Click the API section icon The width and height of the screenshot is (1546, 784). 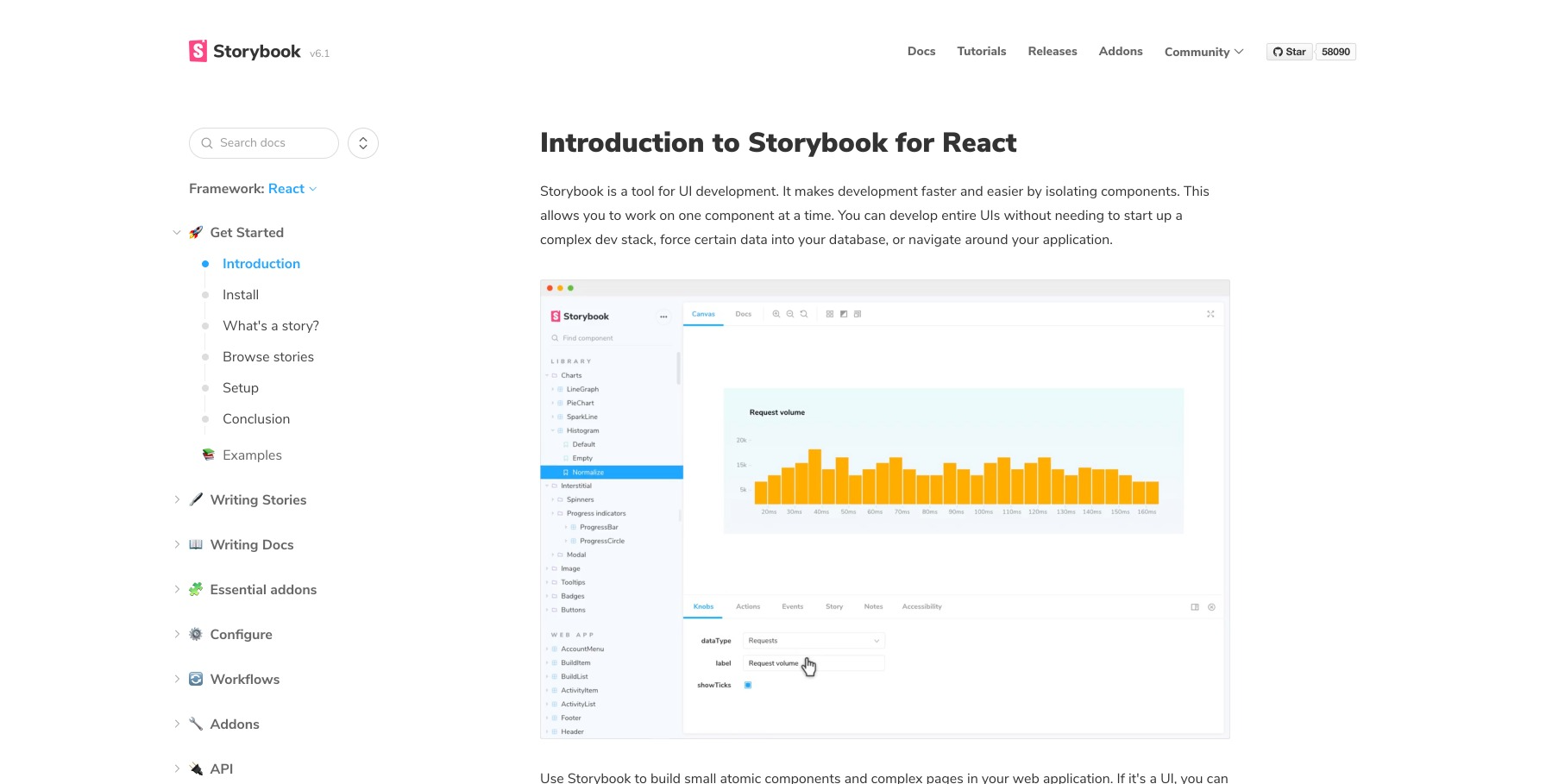[196, 768]
